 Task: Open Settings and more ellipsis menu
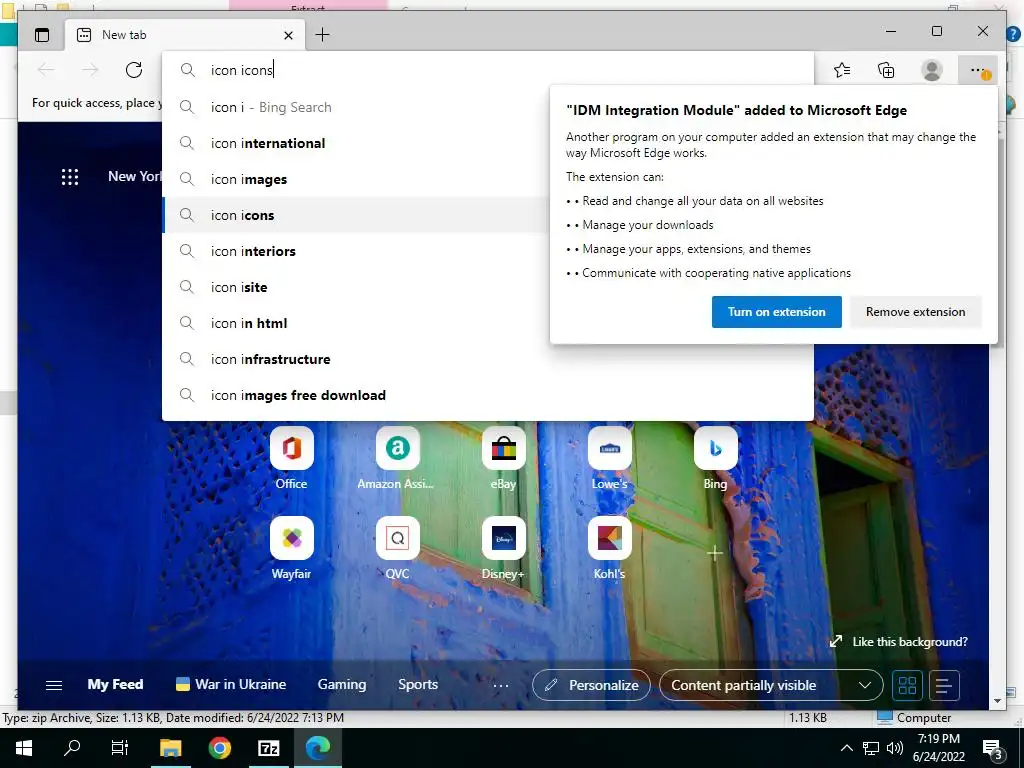tap(978, 70)
